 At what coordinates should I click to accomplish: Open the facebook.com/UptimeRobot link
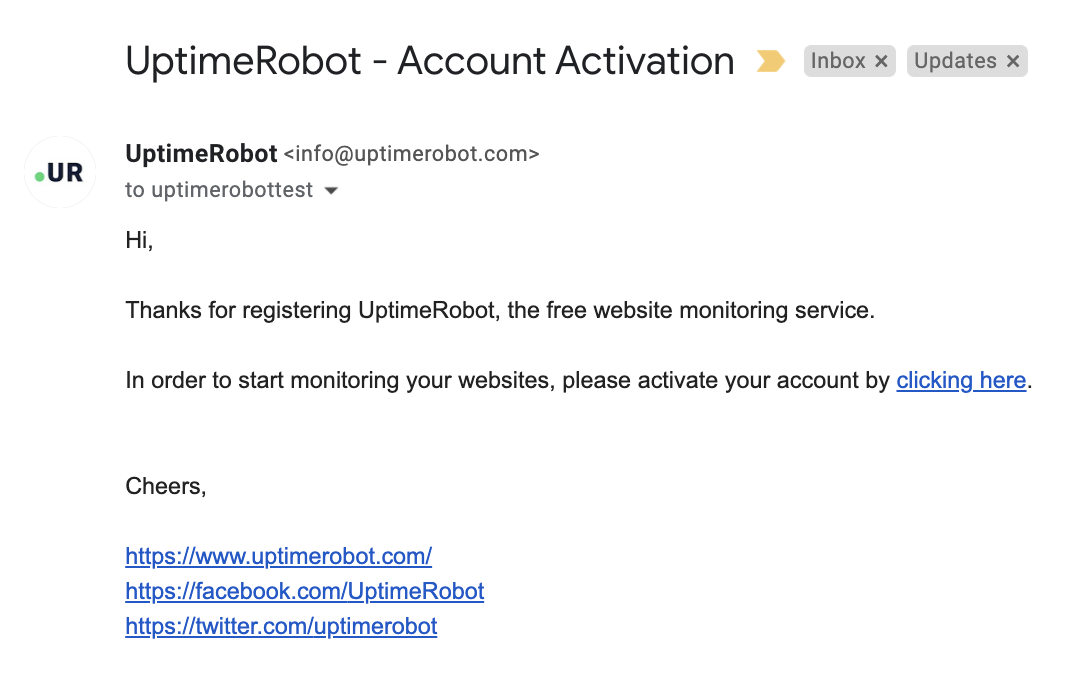coord(304,591)
